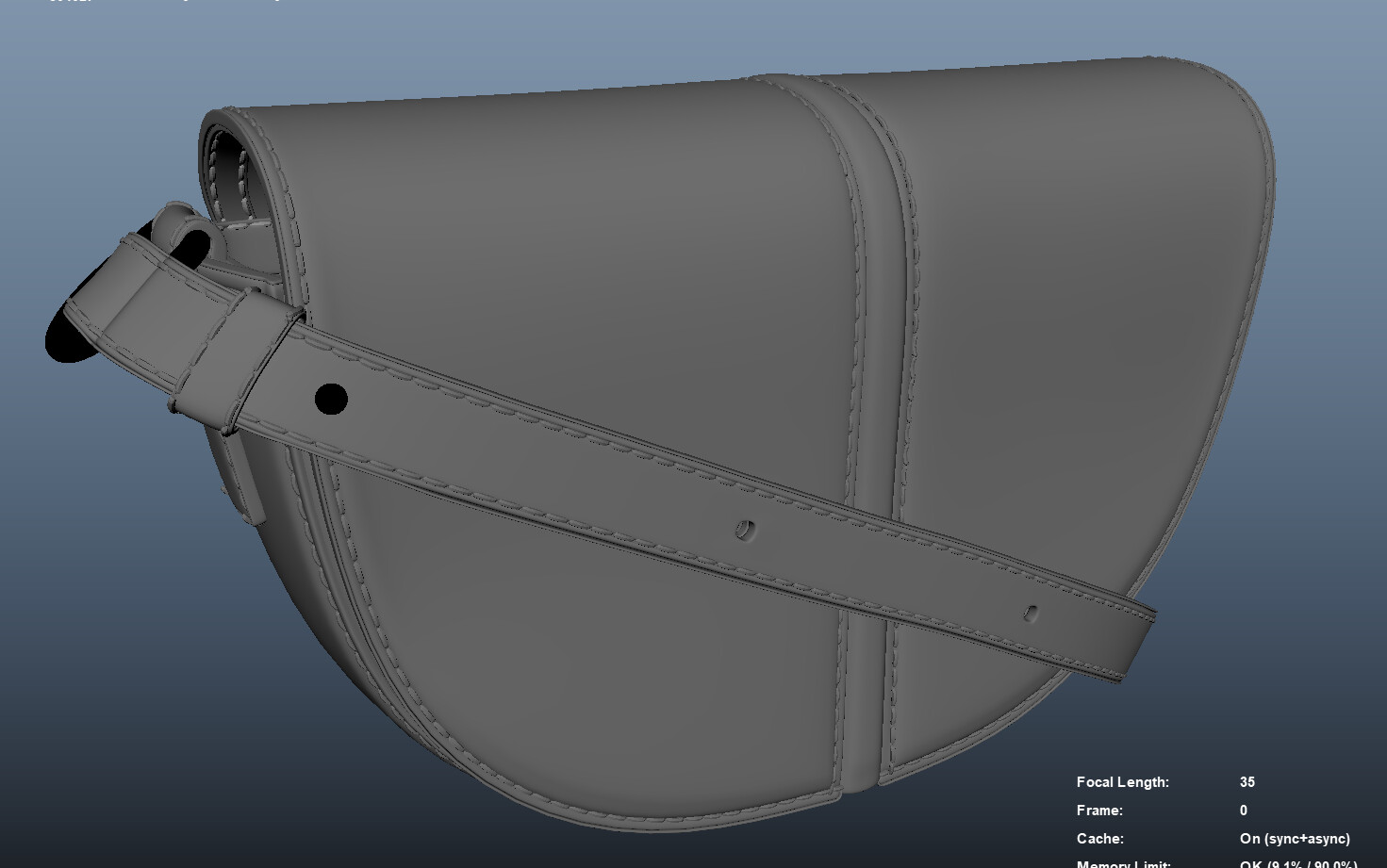Click the frame value "0"
The image size is (1387, 868).
1243,811
